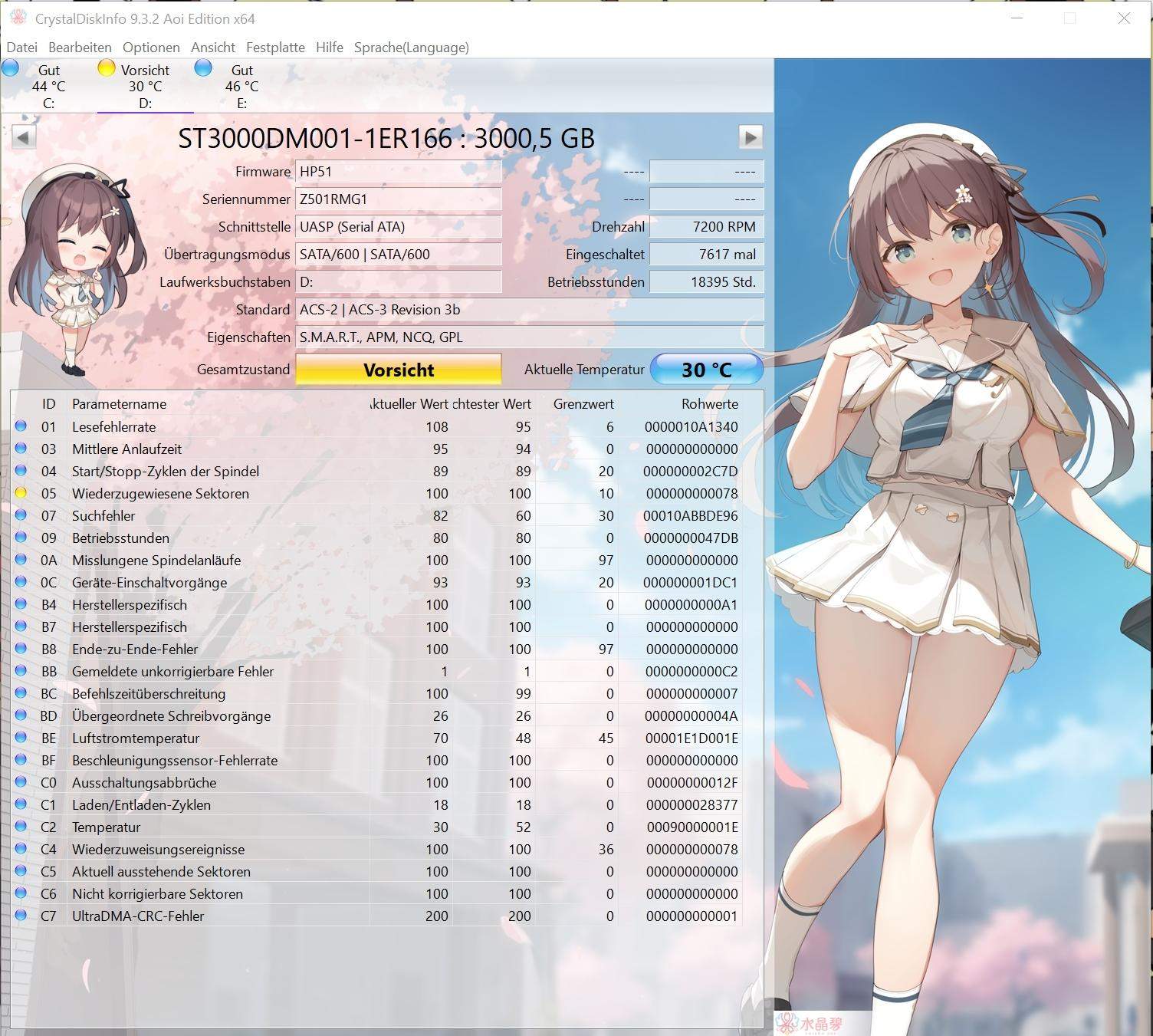
Task: Click the next drive arrow button
Action: click(751, 138)
